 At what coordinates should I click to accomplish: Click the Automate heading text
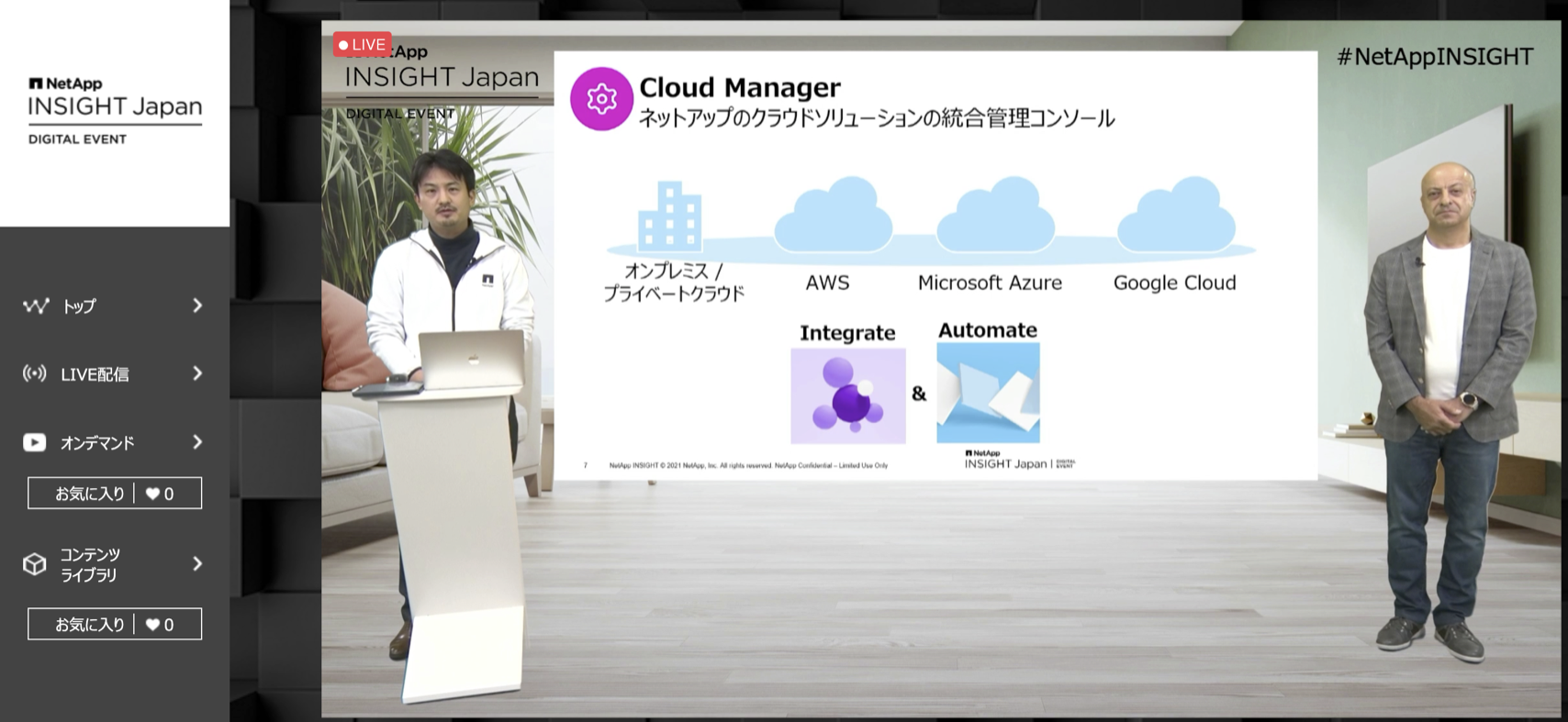coord(988,330)
